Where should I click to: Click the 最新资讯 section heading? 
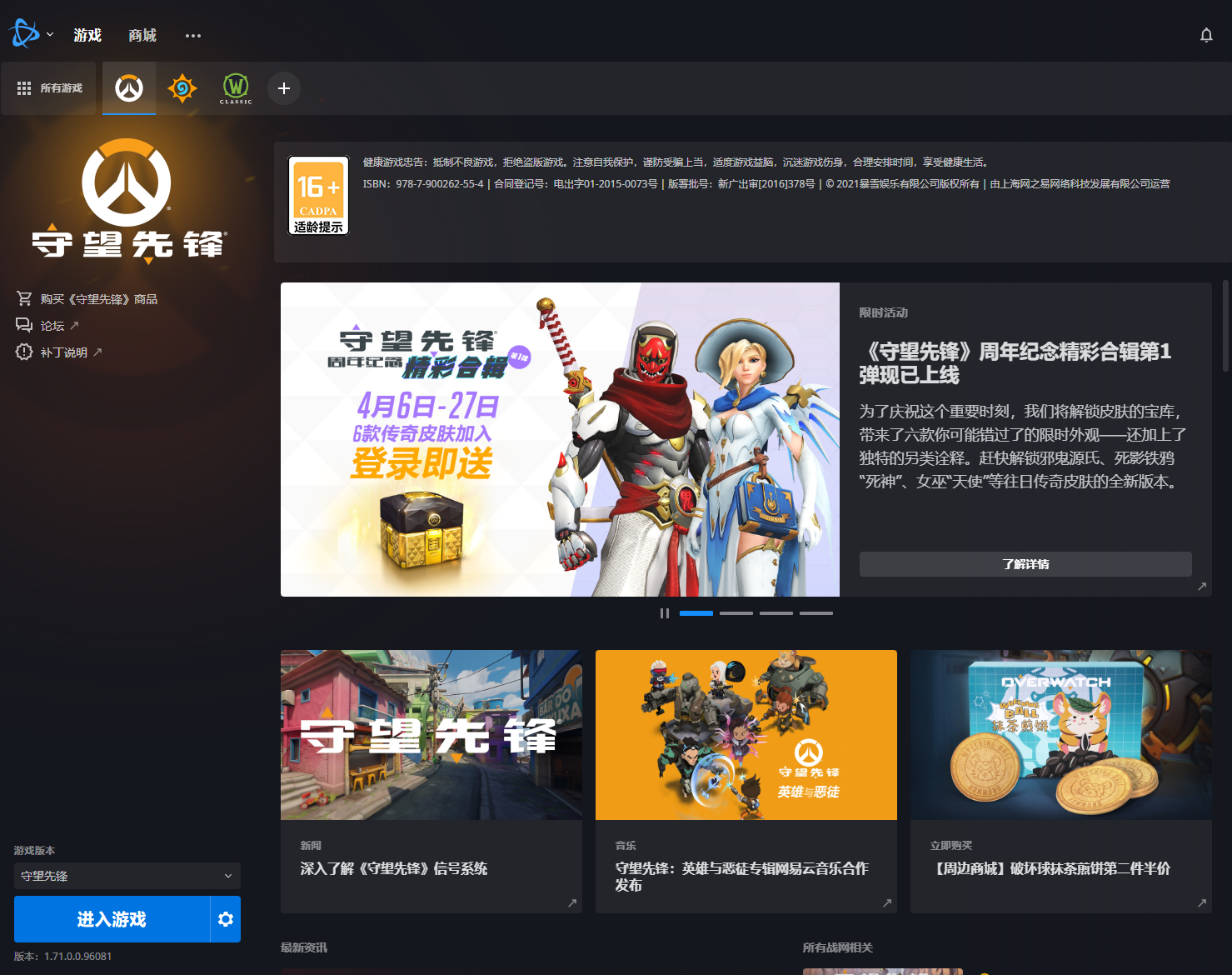pos(304,947)
